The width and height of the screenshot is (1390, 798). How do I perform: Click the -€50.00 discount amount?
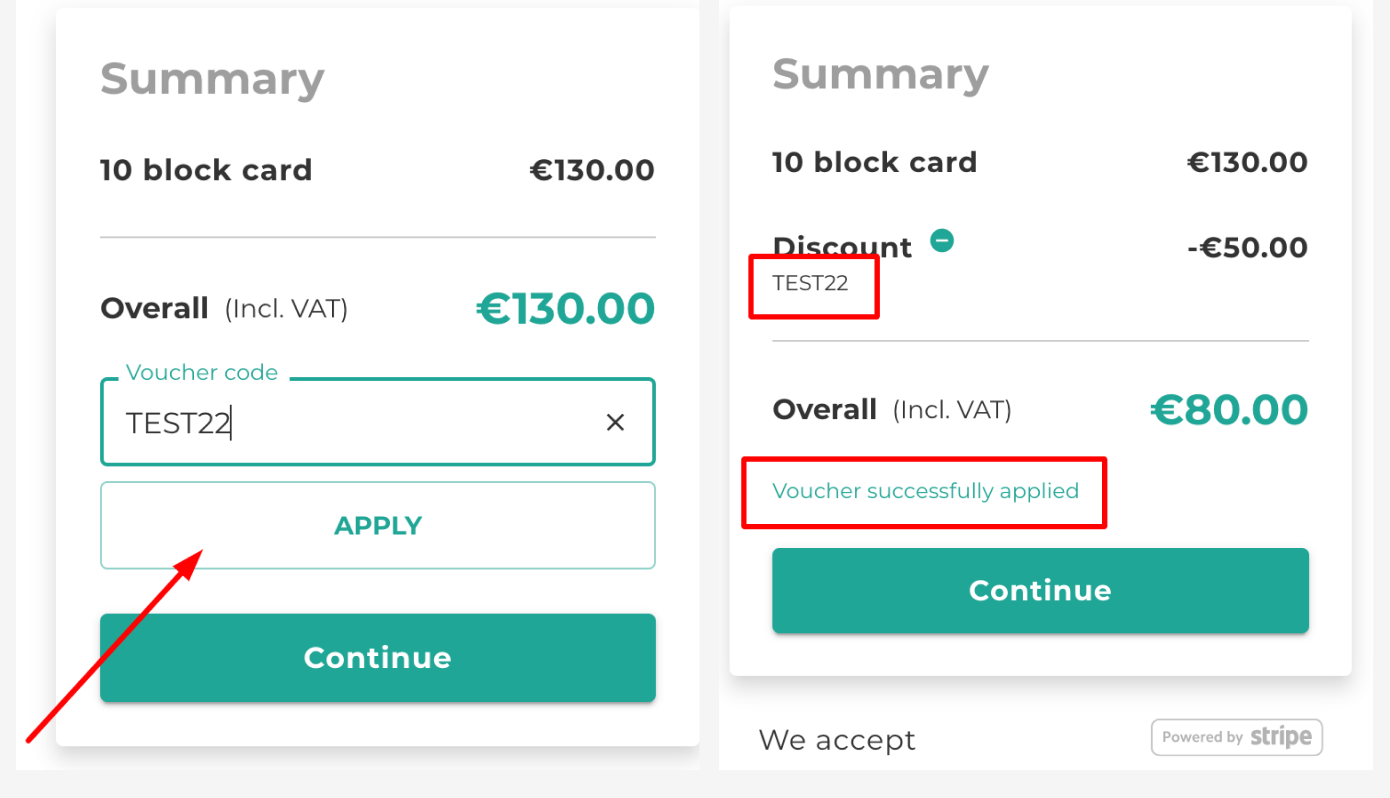(1247, 248)
